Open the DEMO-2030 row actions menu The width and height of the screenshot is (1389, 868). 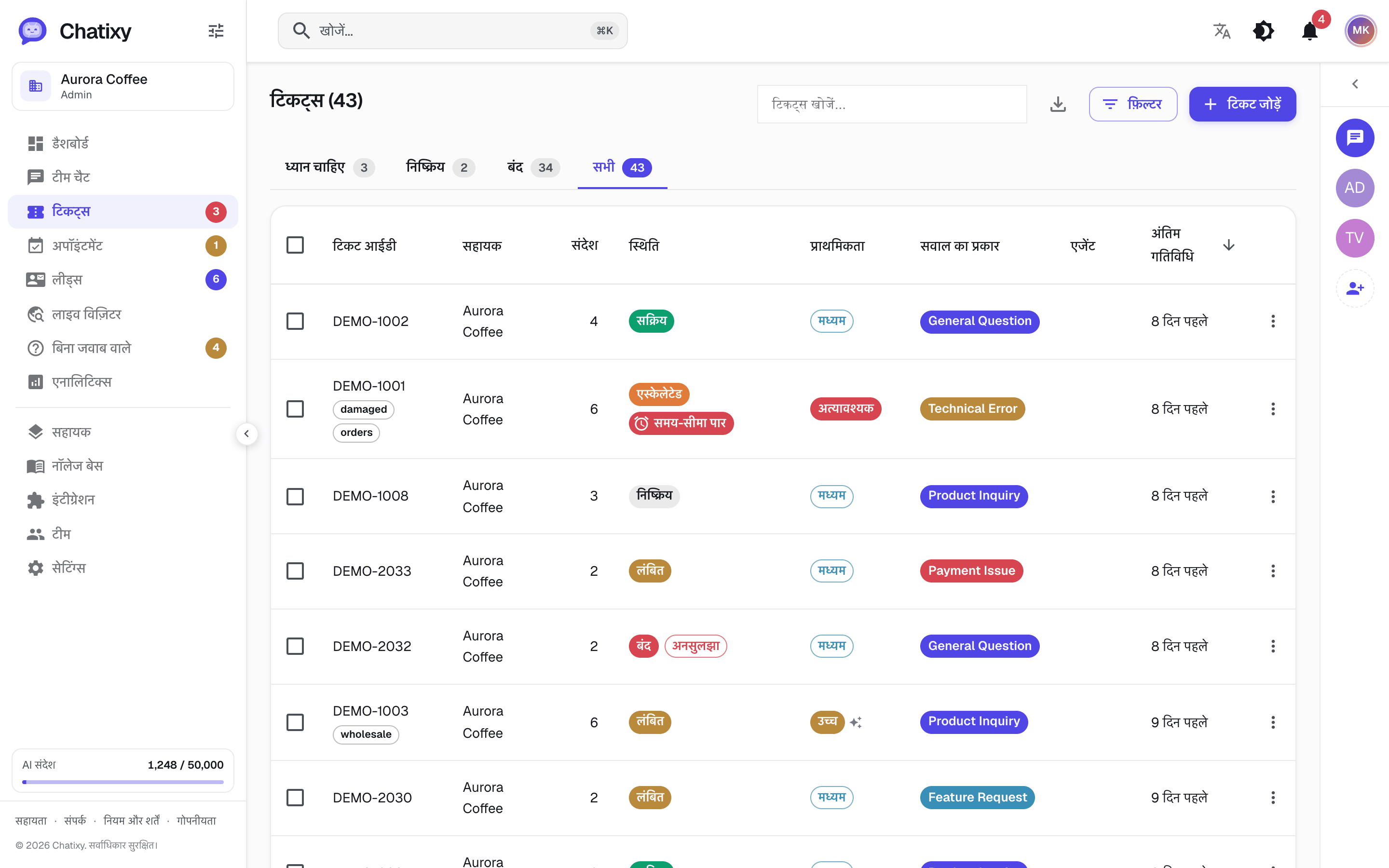[x=1272, y=798]
